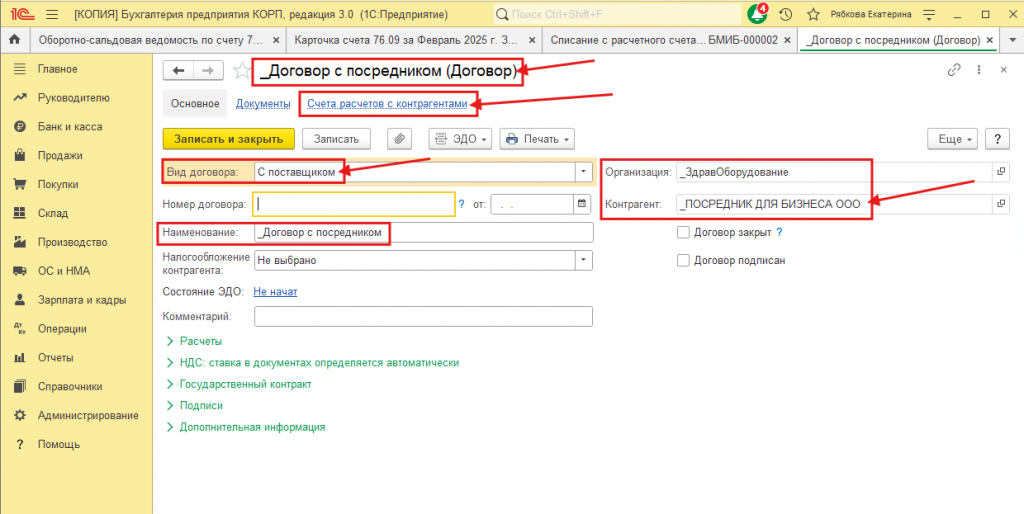Switch to Карточка счета 76.09 tab

[406, 40]
